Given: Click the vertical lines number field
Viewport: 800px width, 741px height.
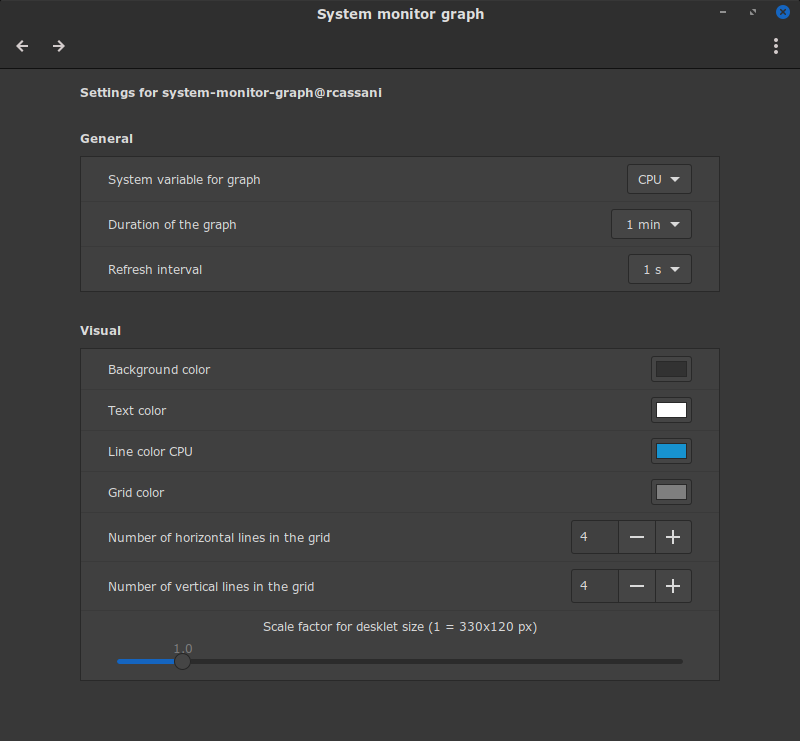Looking at the screenshot, I should (x=595, y=586).
